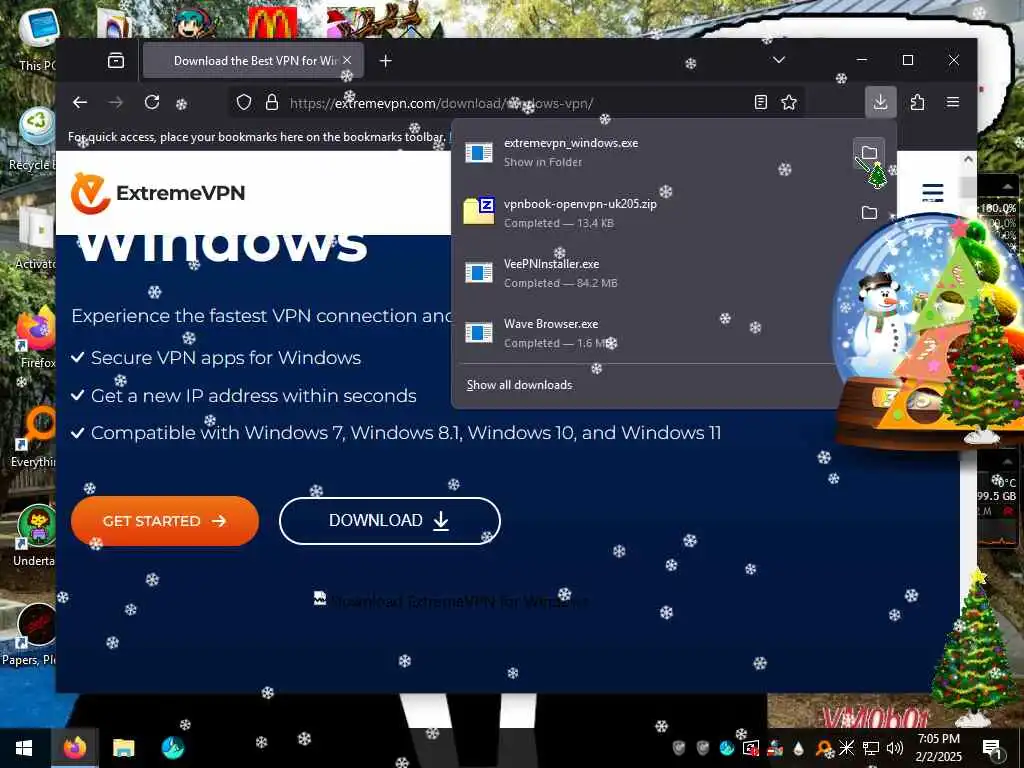Viewport: 1024px width, 768px height.
Task: Click the blue wave app taskbar icon
Action: 172,748
